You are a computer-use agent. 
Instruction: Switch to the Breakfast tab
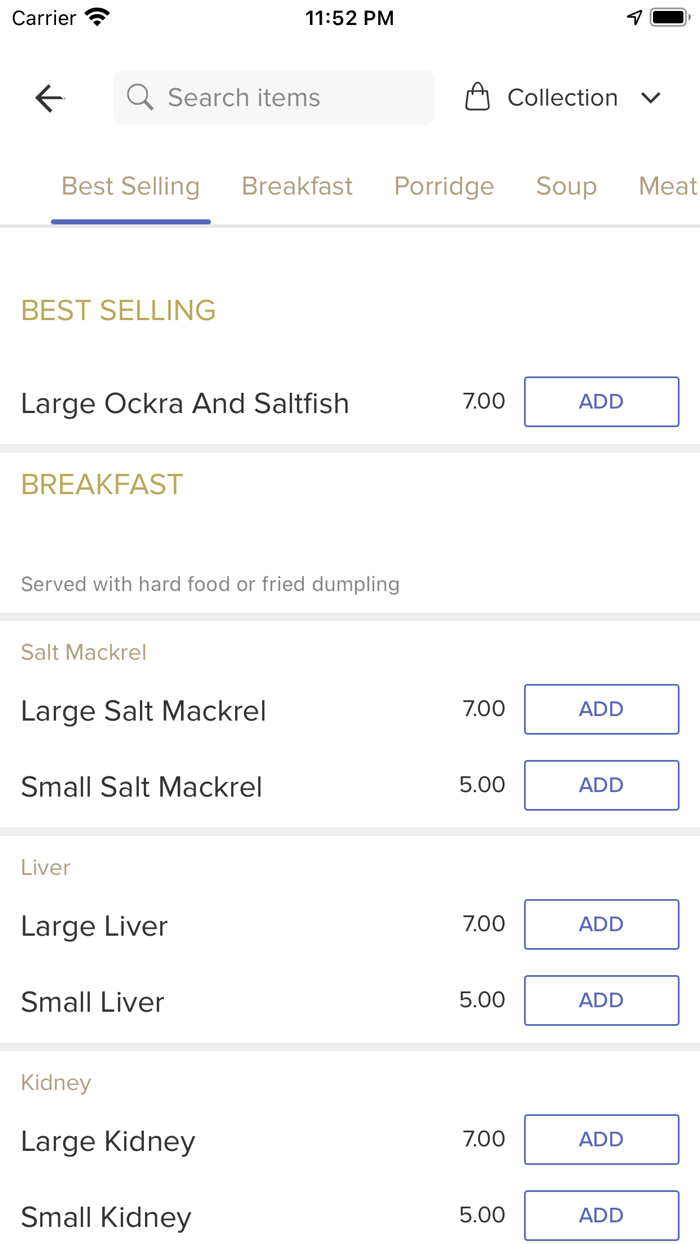coord(297,186)
